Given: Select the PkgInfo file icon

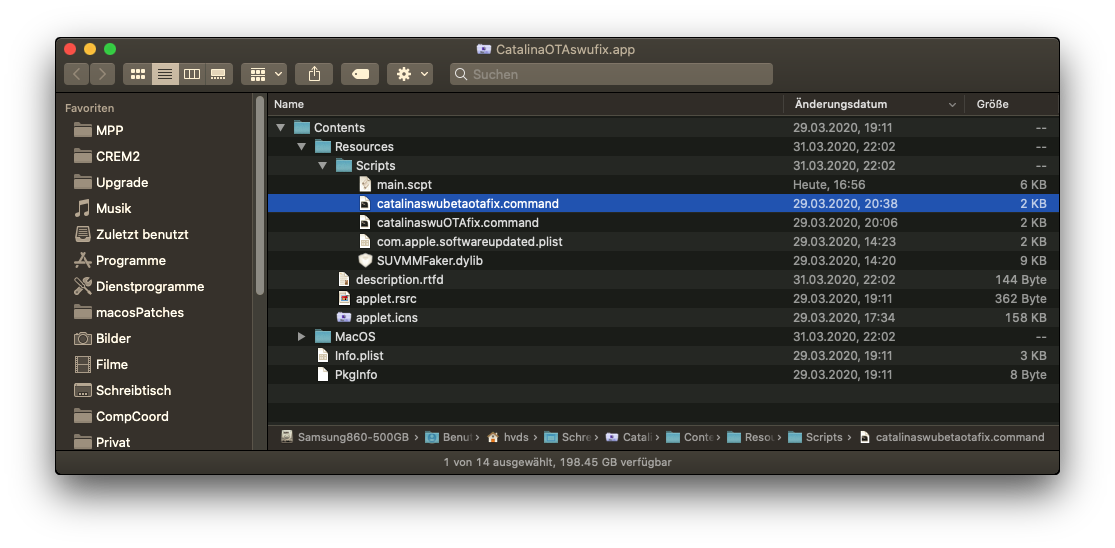Looking at the screenshot, I should [x=323, y=374].
